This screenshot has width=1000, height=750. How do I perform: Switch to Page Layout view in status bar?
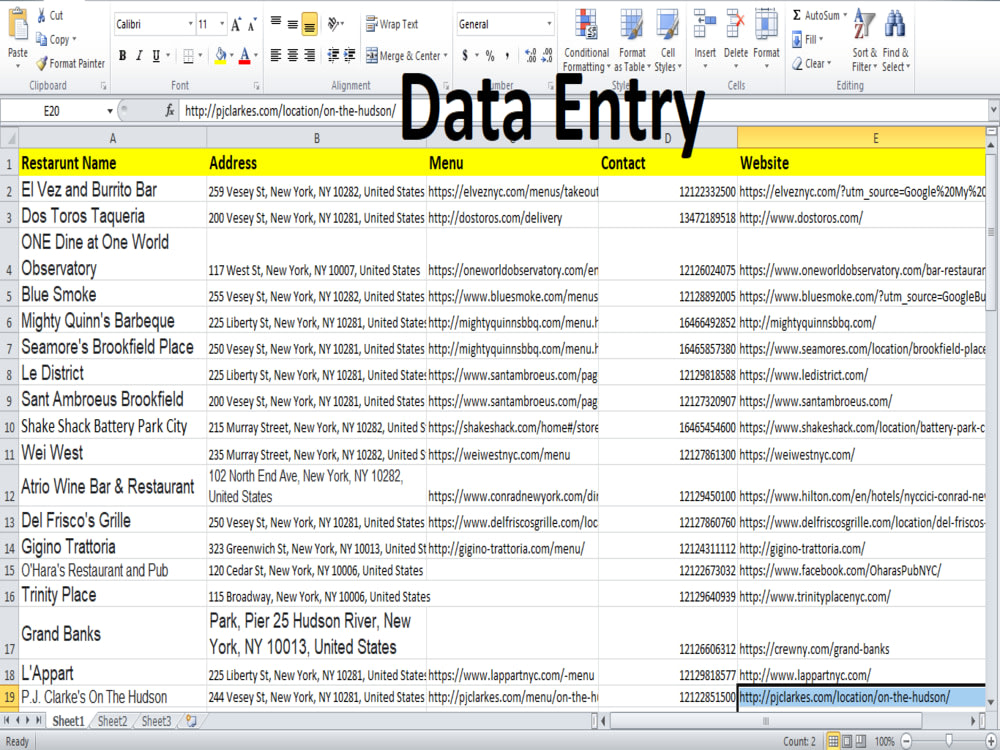click(847, 741)
